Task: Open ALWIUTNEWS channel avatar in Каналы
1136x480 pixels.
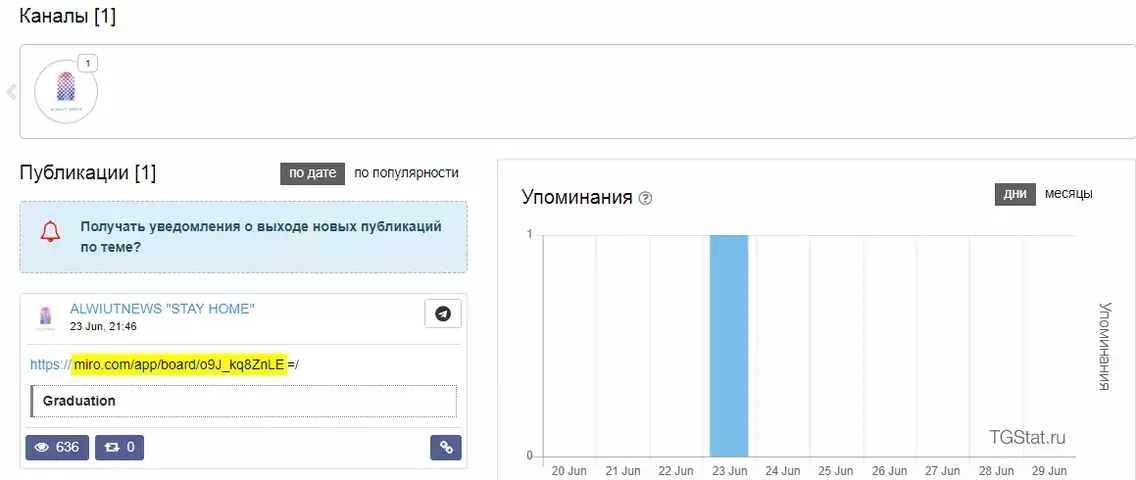Action: tap(66, 91)
